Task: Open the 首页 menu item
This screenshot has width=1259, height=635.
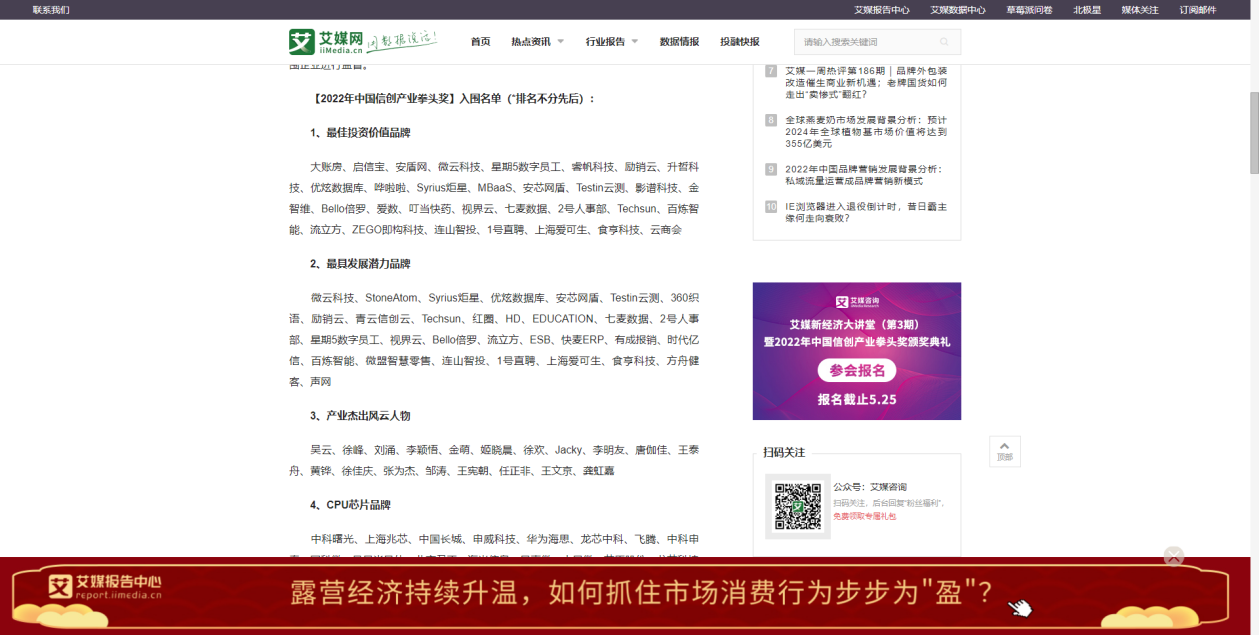Action: (481, 42)
